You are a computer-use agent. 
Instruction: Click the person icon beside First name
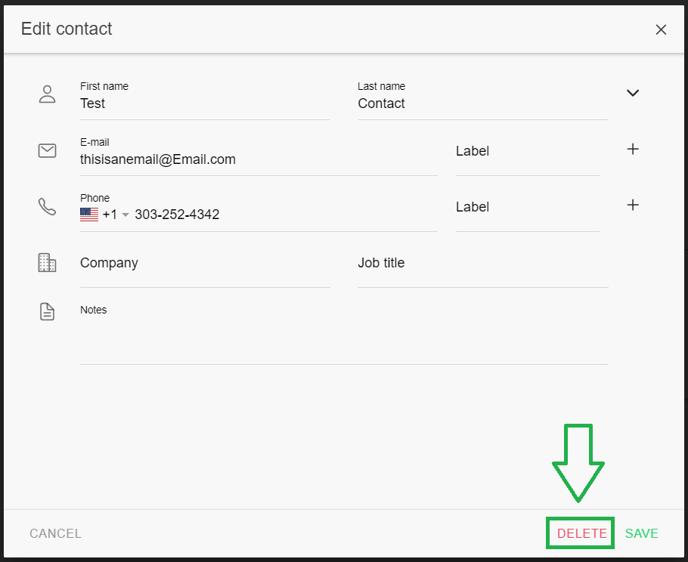pos(47,94)
